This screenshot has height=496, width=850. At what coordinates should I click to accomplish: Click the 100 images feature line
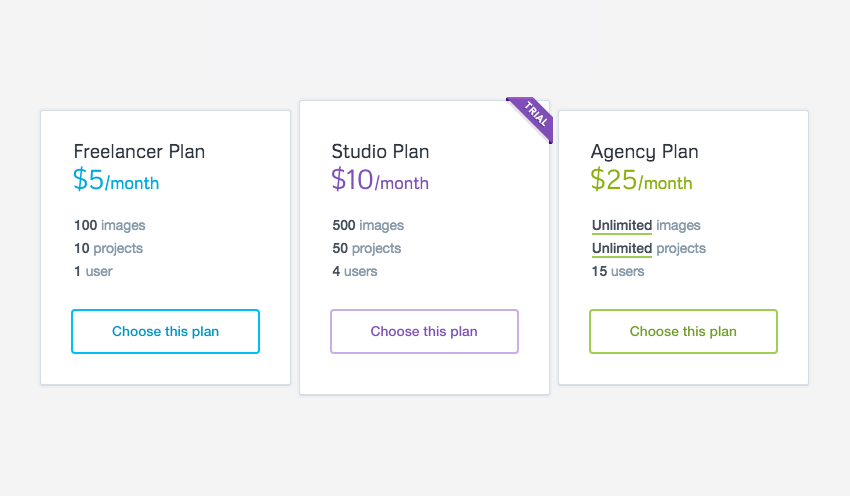(110, 226)
